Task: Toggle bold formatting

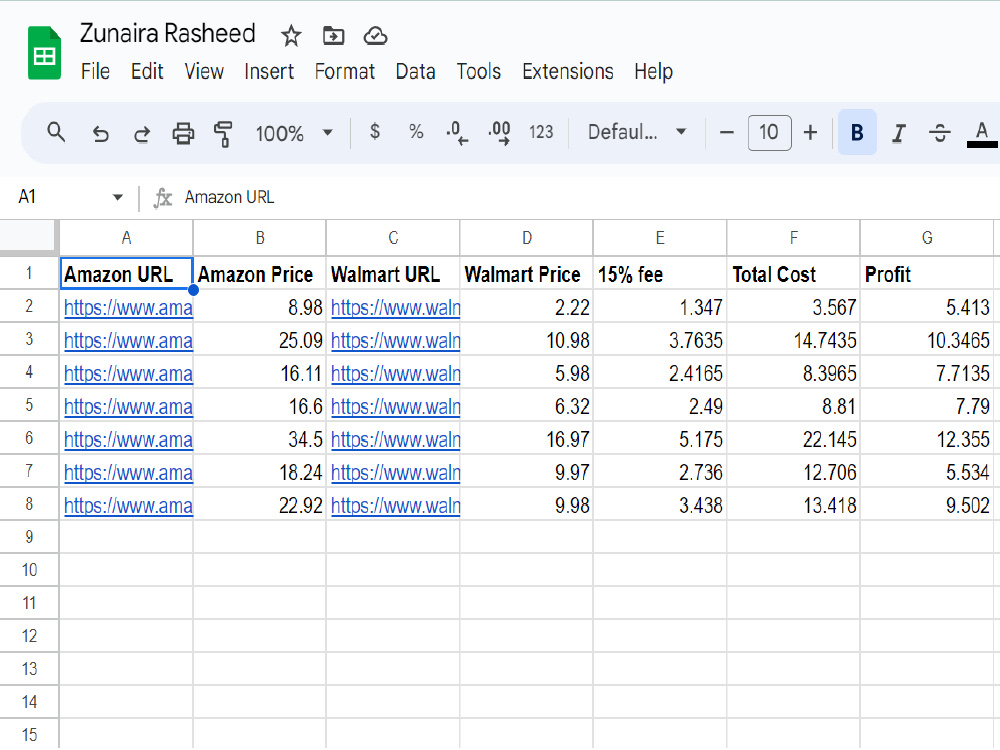Action: point(857,133)
